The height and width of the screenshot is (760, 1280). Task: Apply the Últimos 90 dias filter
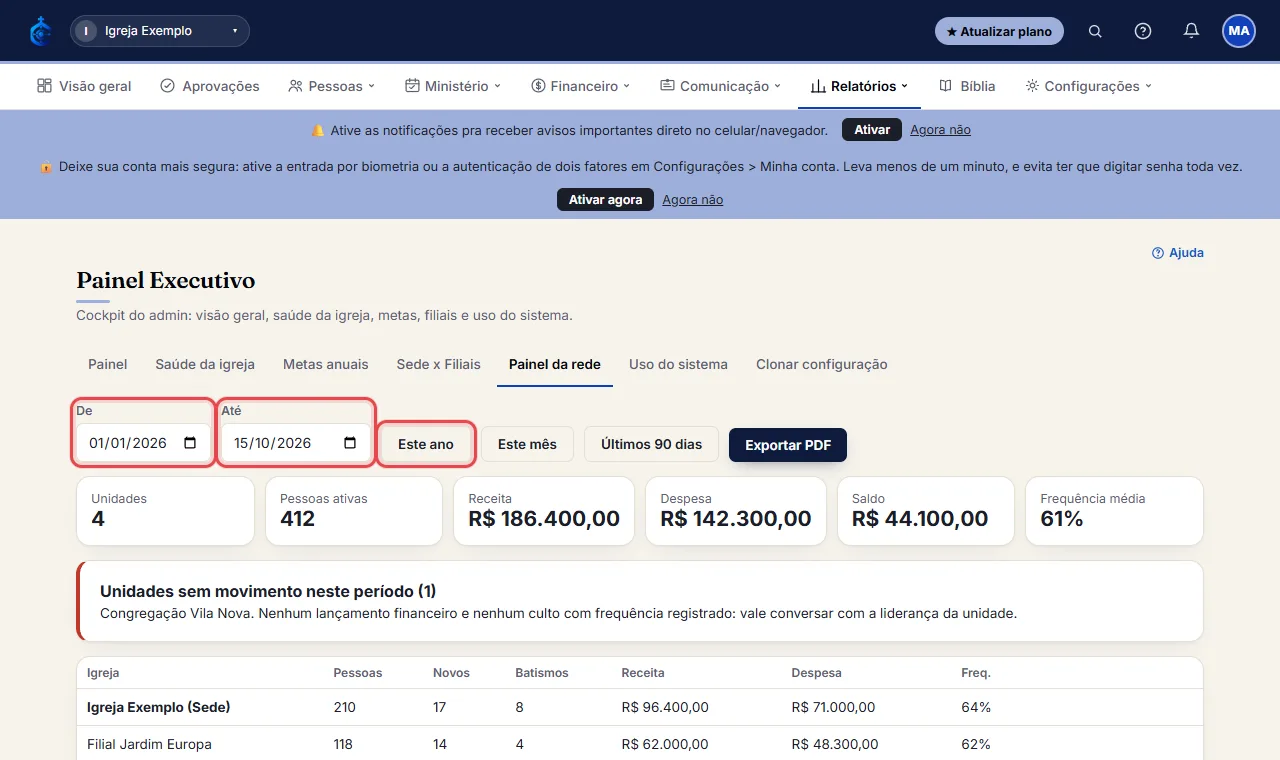click(652, 444)
